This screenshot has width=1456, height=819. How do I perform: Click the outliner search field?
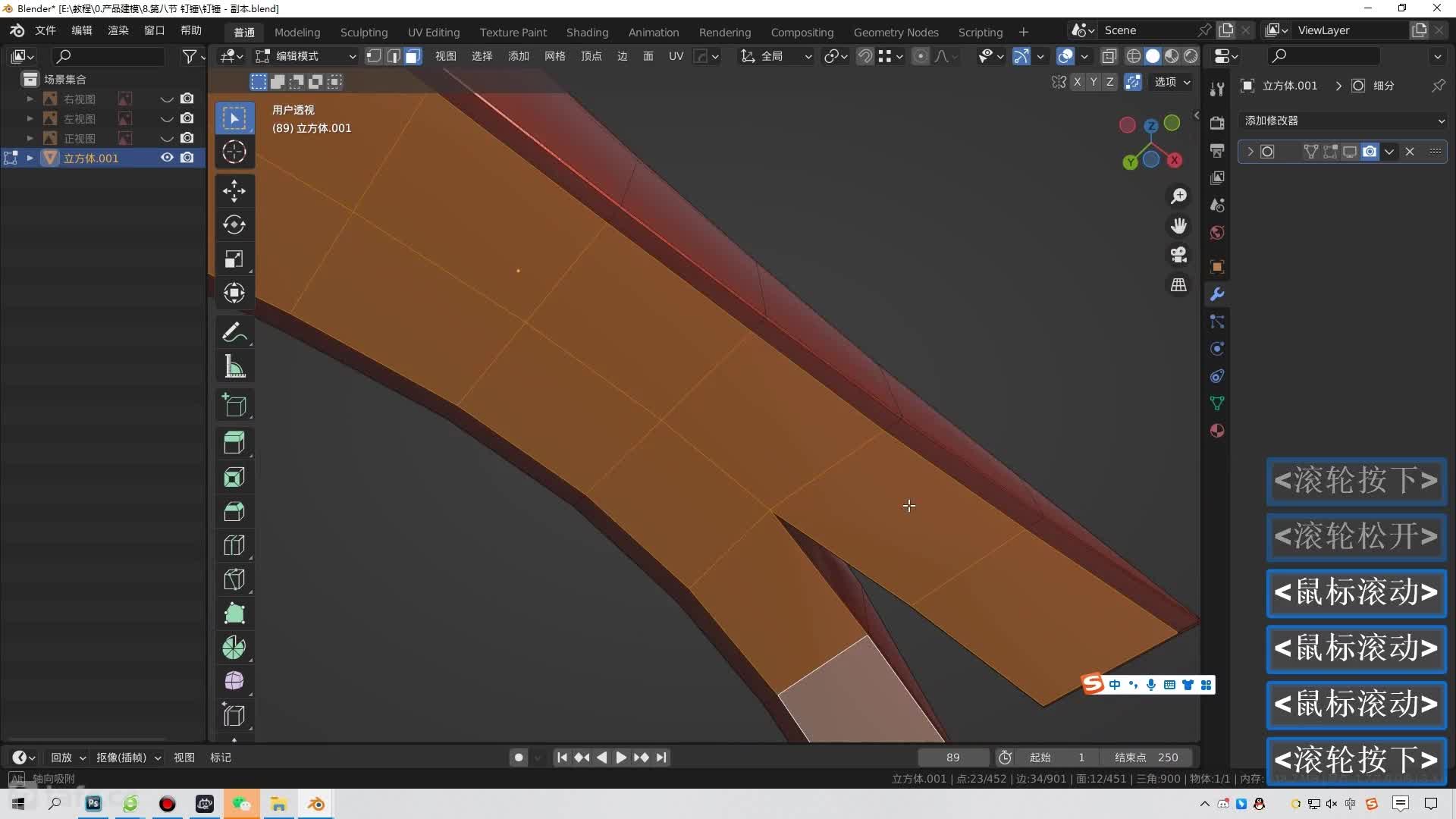[x=108, y=56]
